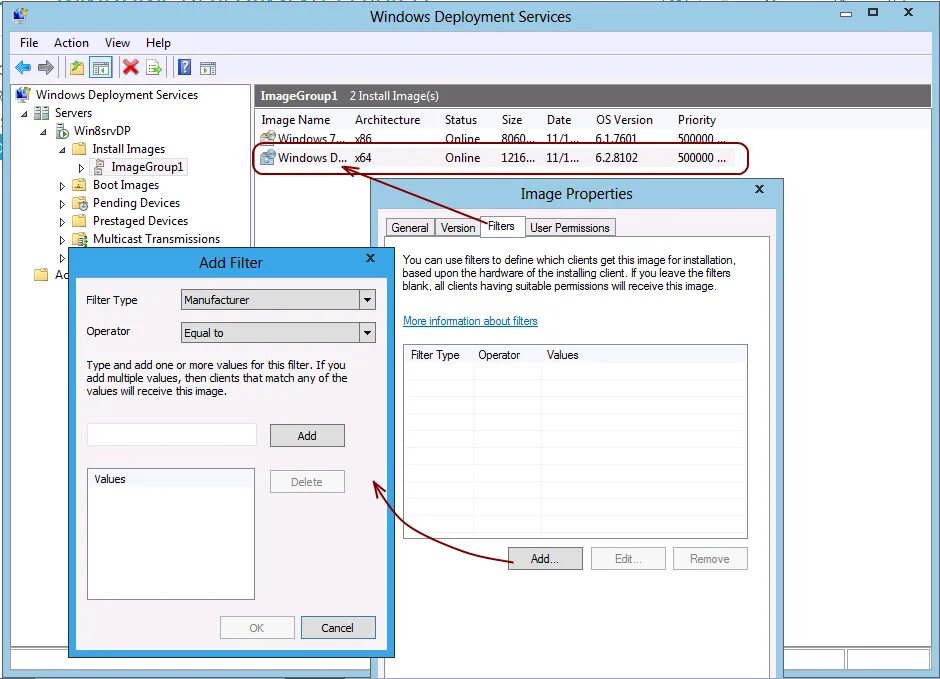Open the View menu
This screenshot has height=679, width=940.
coord(118,43)
